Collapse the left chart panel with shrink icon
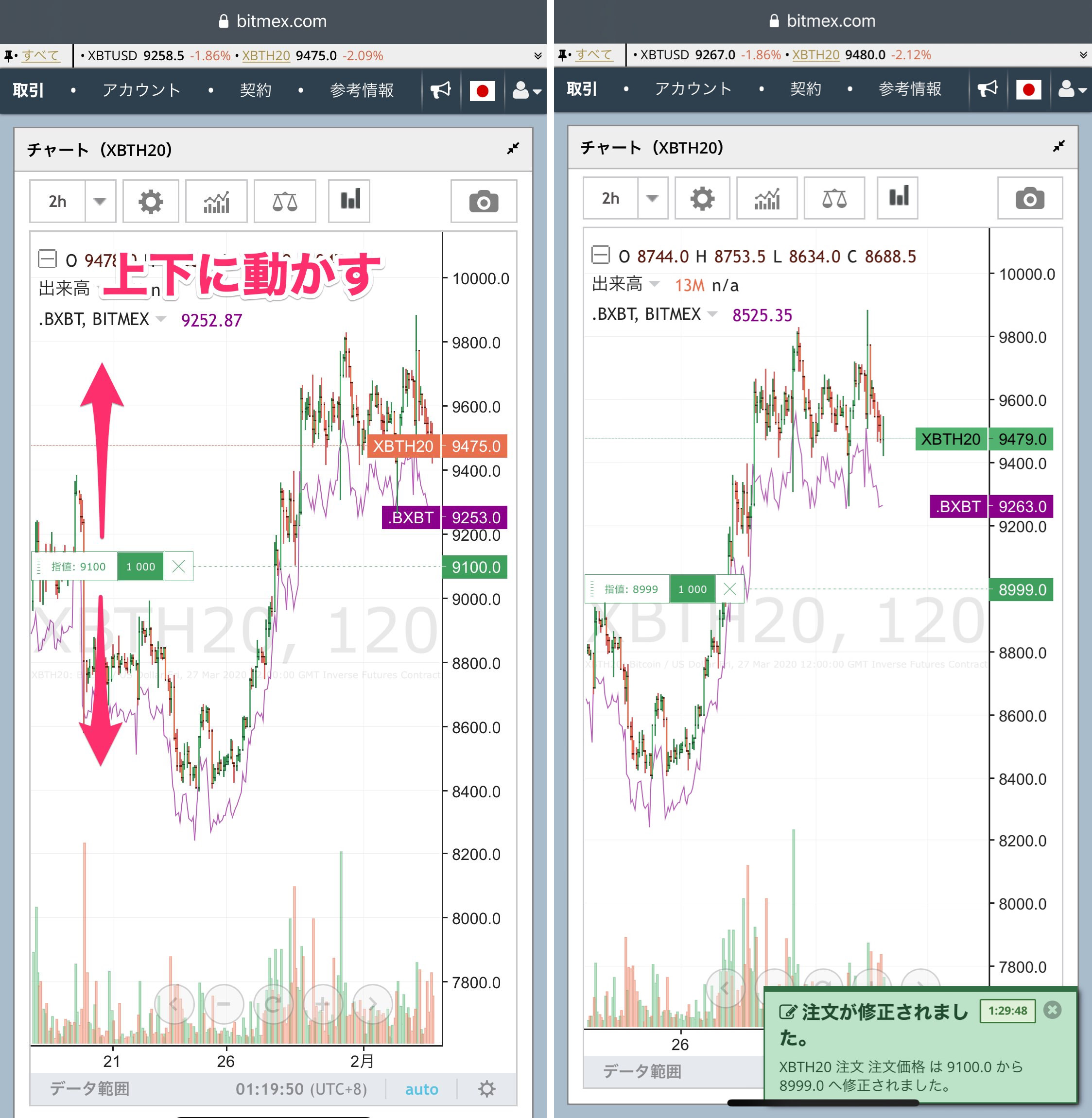The width and height of the screenshot is (1092, 1118). tap(513, 149)
